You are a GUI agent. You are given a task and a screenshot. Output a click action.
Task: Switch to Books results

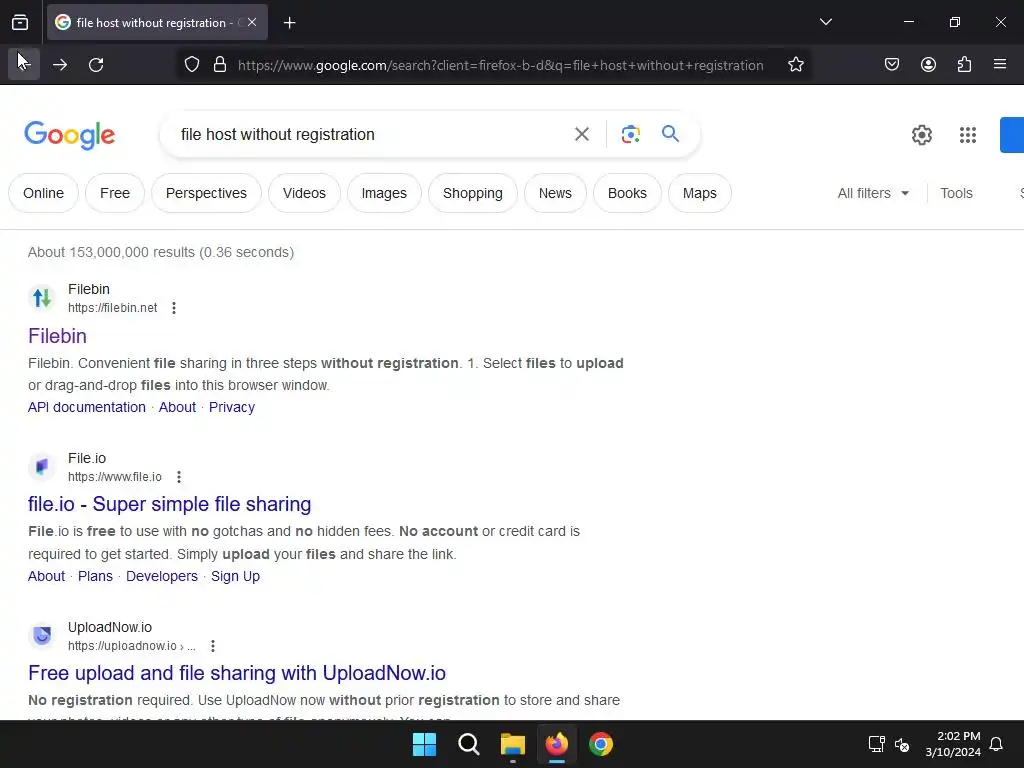[627, 193]
